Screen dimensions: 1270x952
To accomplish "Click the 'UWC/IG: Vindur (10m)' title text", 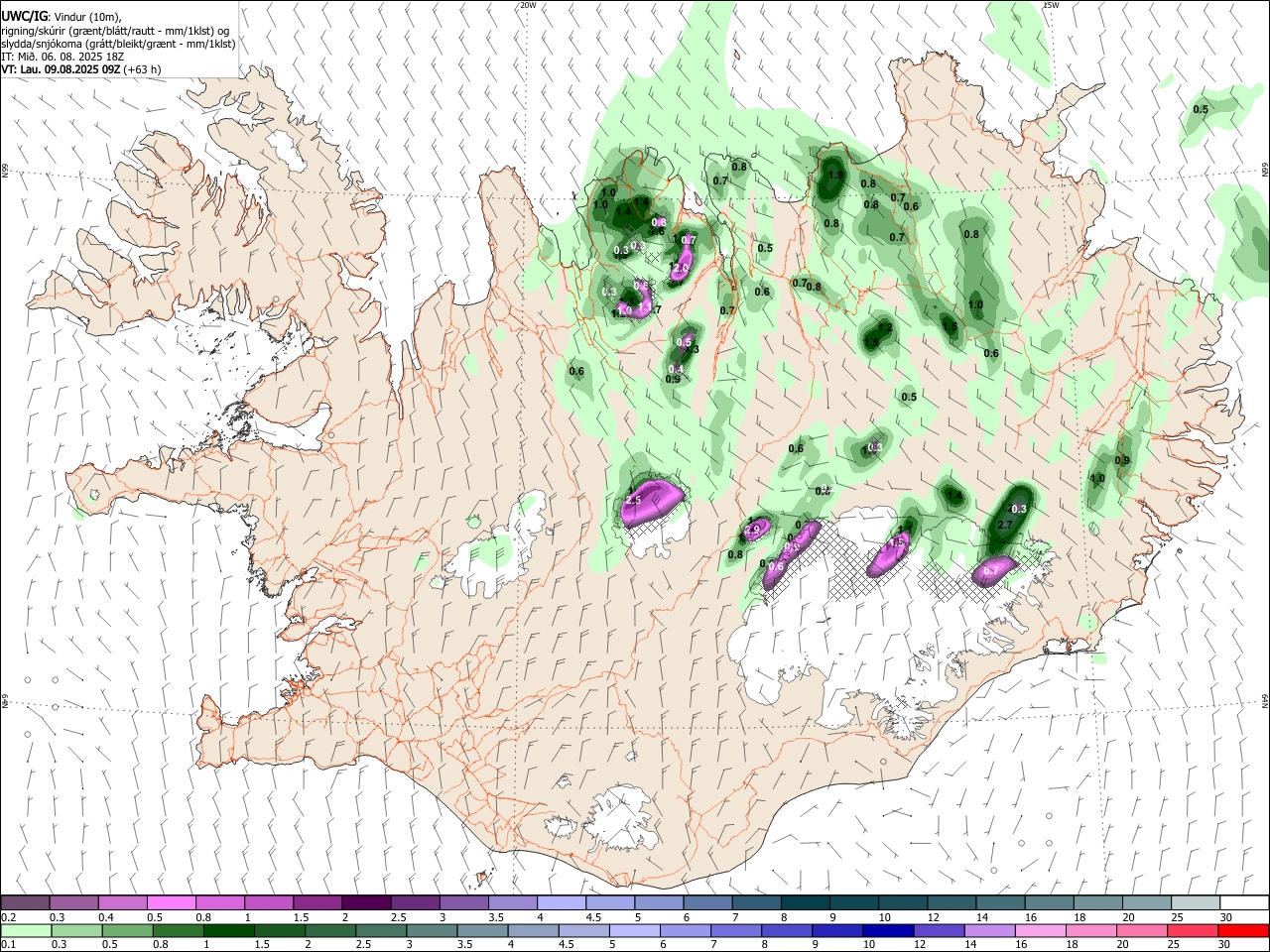I will (x=62, y=16).
